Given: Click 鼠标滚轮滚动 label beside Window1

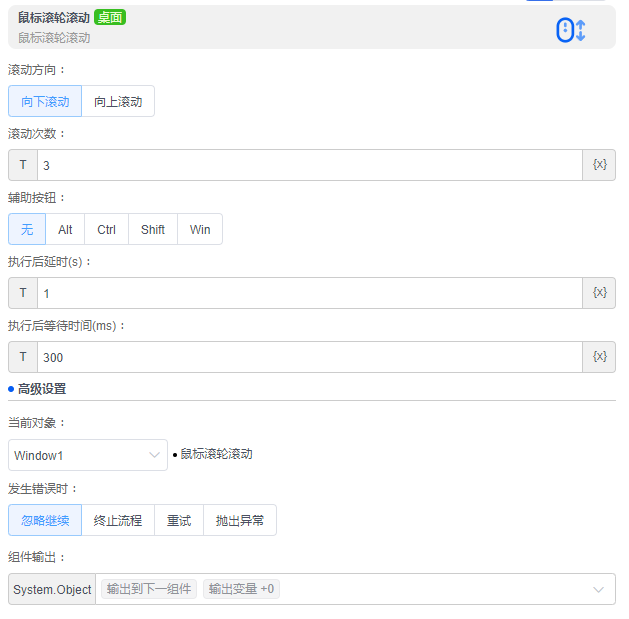Looking at the screenshot, I should coord(216,454).
